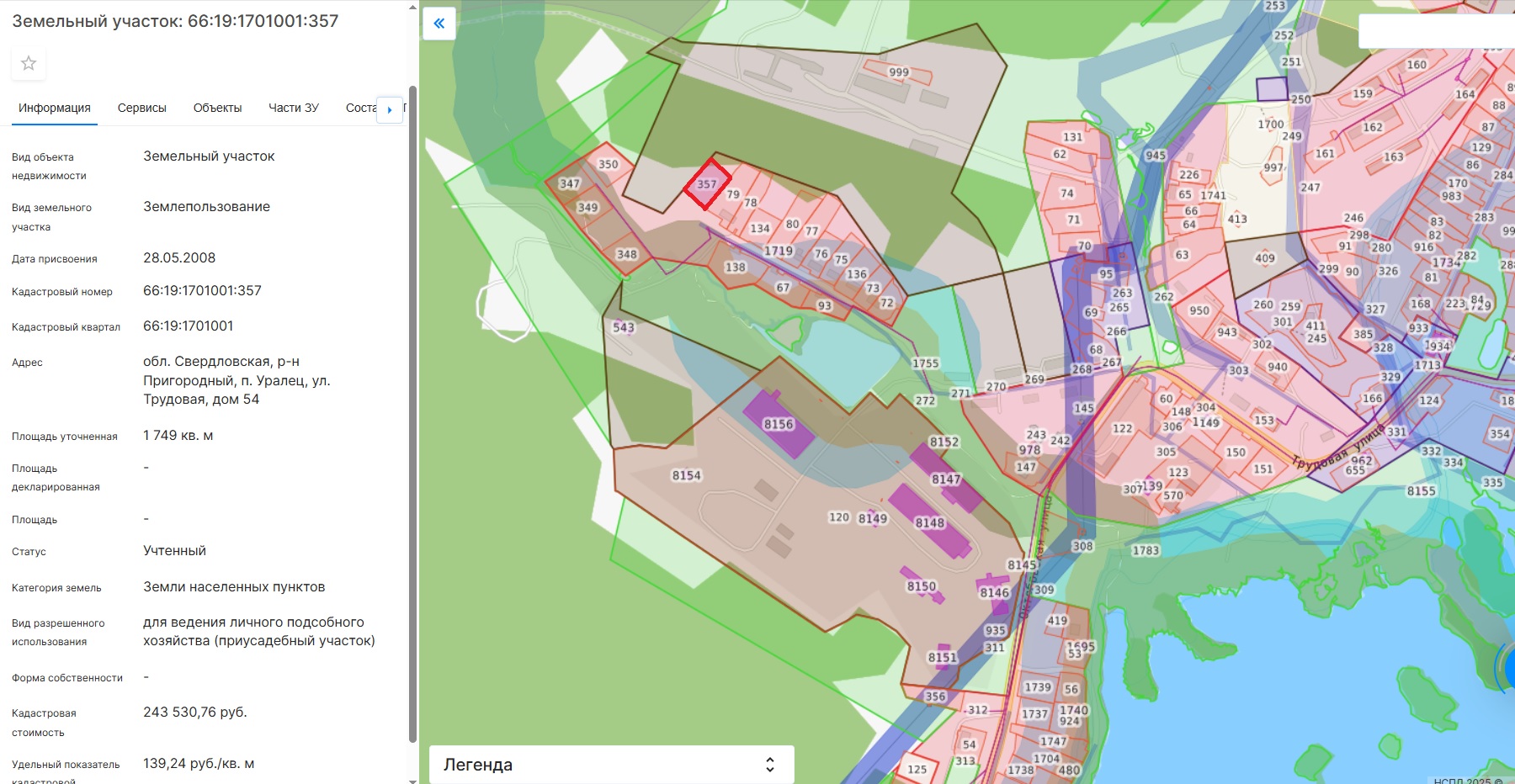Collapse the info panel with double-chevron button
Image resolution: width=1515 pixels, height=784 pixels.
(439, 24)
